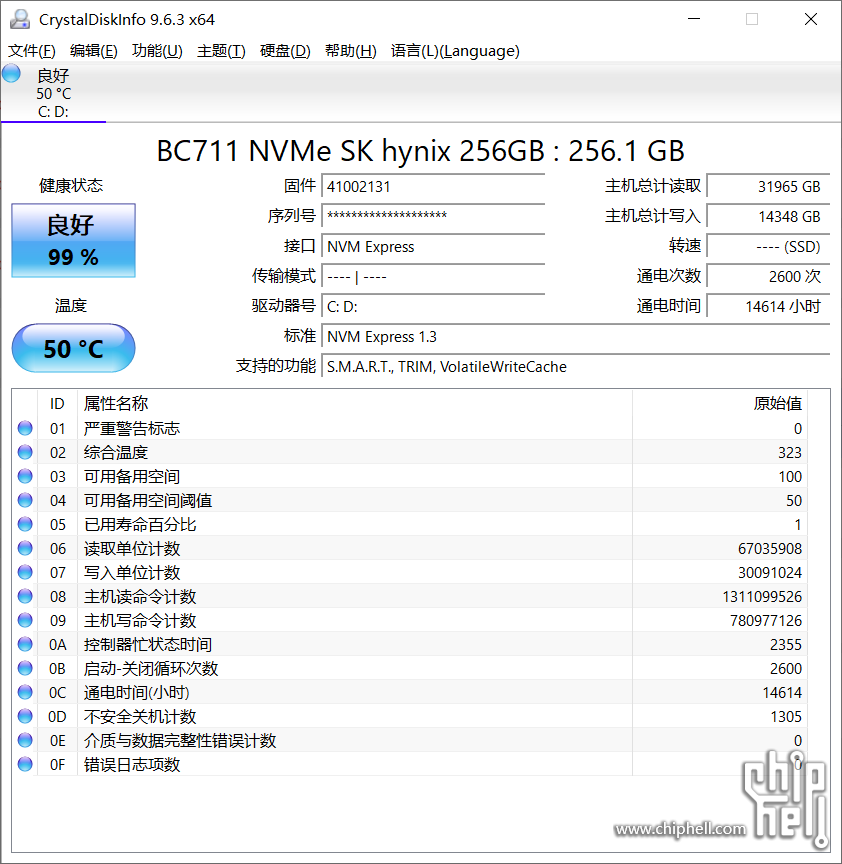This screenshot has width=842, height=864.
Task: Select the 启动-关闭循环次数 attribute name
Action: click(151, 668)
